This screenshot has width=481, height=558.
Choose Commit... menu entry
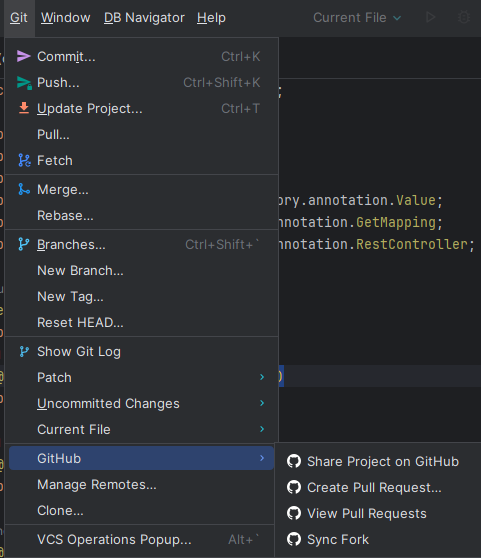click(141, 56)
